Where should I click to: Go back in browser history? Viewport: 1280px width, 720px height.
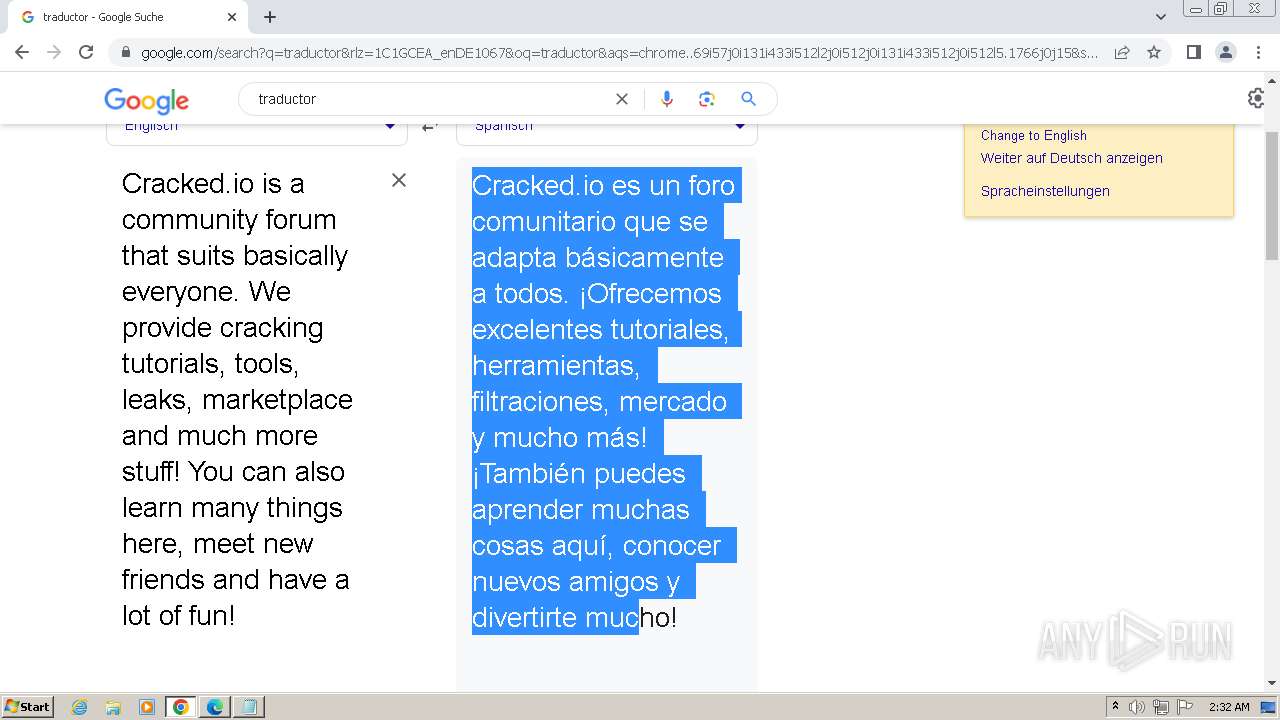[x=22, y=52]
